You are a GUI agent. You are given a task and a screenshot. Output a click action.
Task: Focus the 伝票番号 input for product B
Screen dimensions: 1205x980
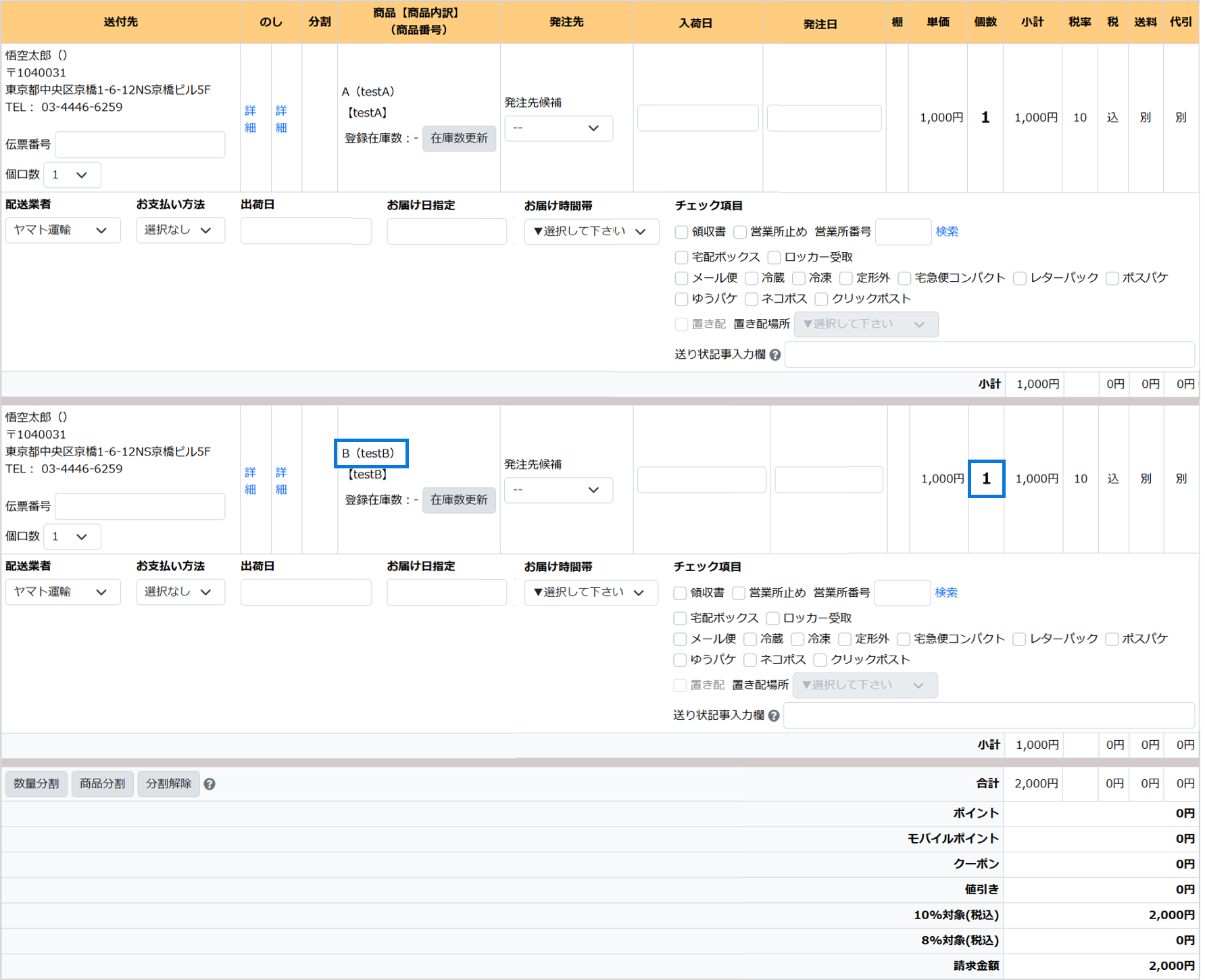[x=140, y=506]
